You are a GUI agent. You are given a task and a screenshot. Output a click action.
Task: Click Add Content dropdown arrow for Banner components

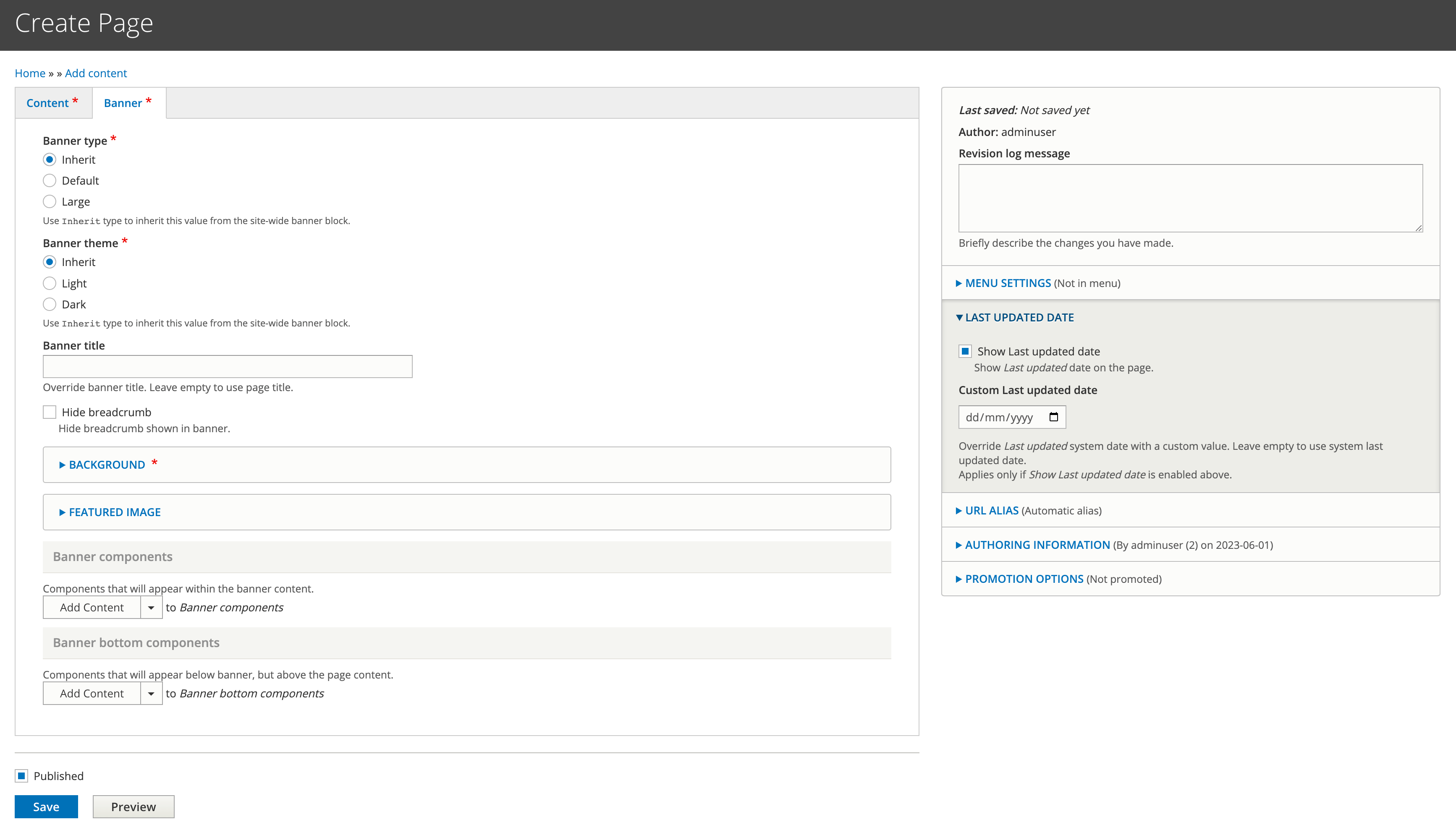pos(151,608)
